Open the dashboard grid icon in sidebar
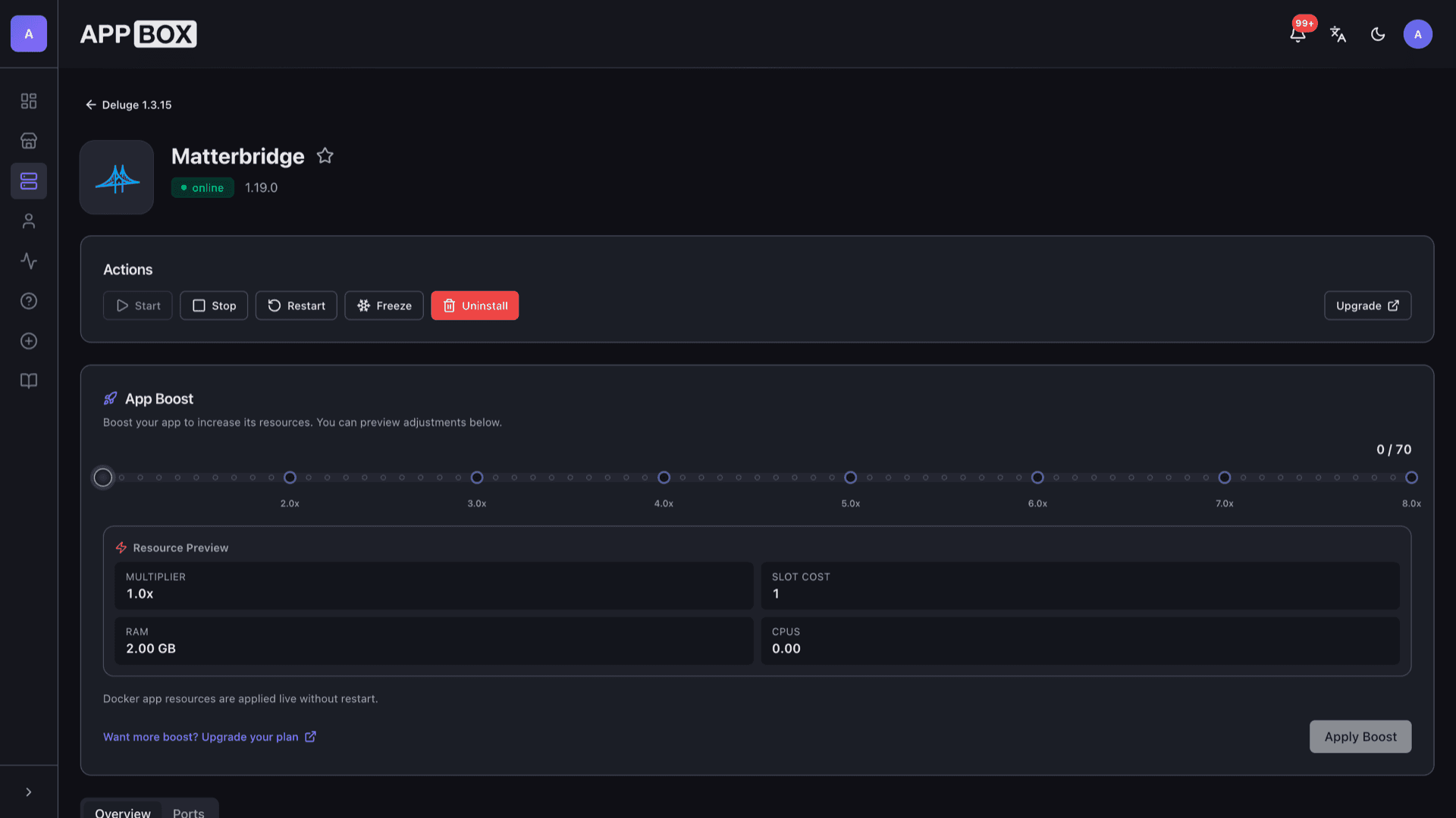 pyautogui.click(x=29, y=101)
